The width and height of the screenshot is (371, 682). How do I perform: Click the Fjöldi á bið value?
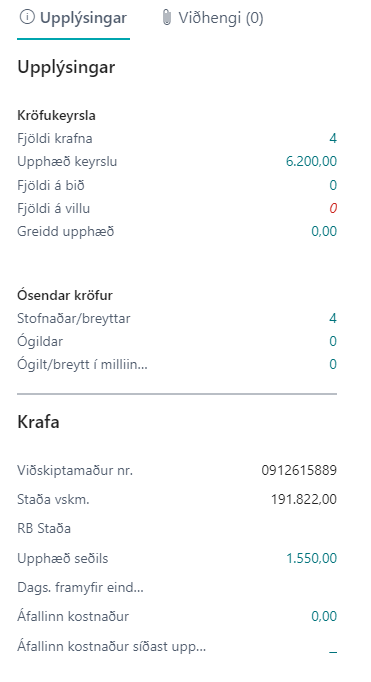(x=333, y=185)
